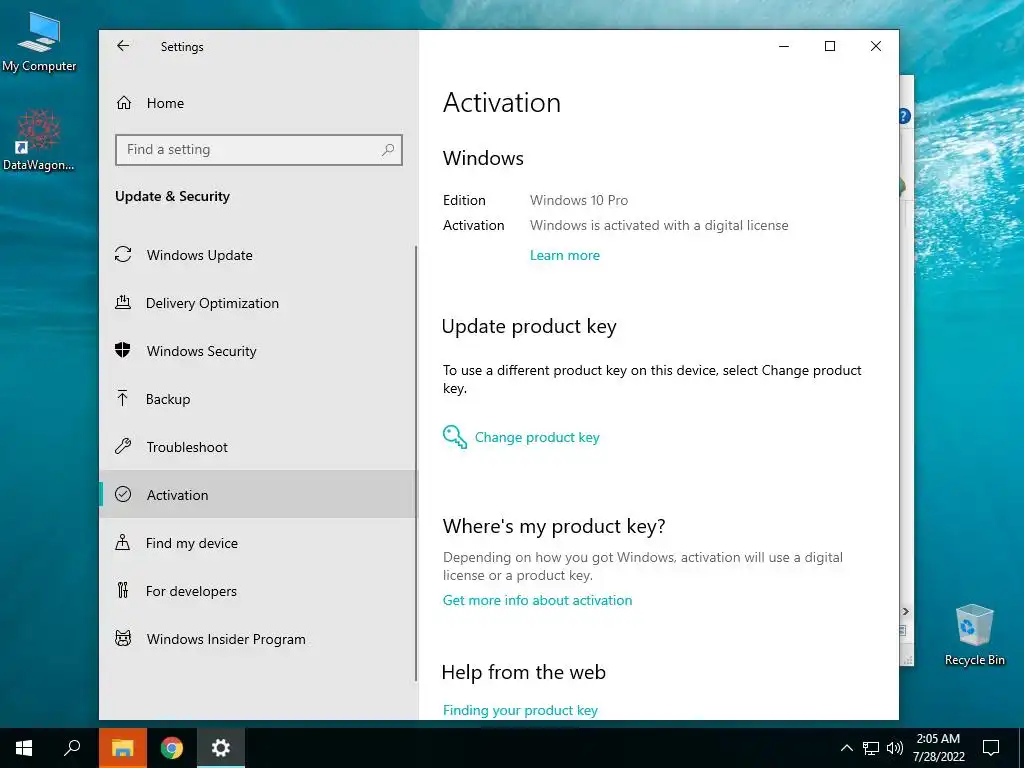Viewport: 1024px width, 768px height.
Task: Click the Troubleshoot wrench icon
Action: [123, 446]
